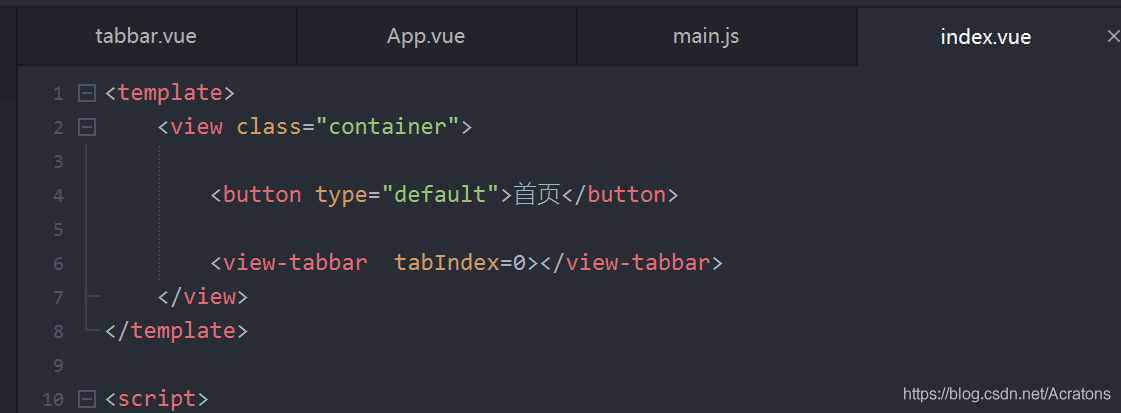The height and width of the screenshot is (413, 1121).
Task: Open the App.vue editor tab
Action: (x=426, y=37)
